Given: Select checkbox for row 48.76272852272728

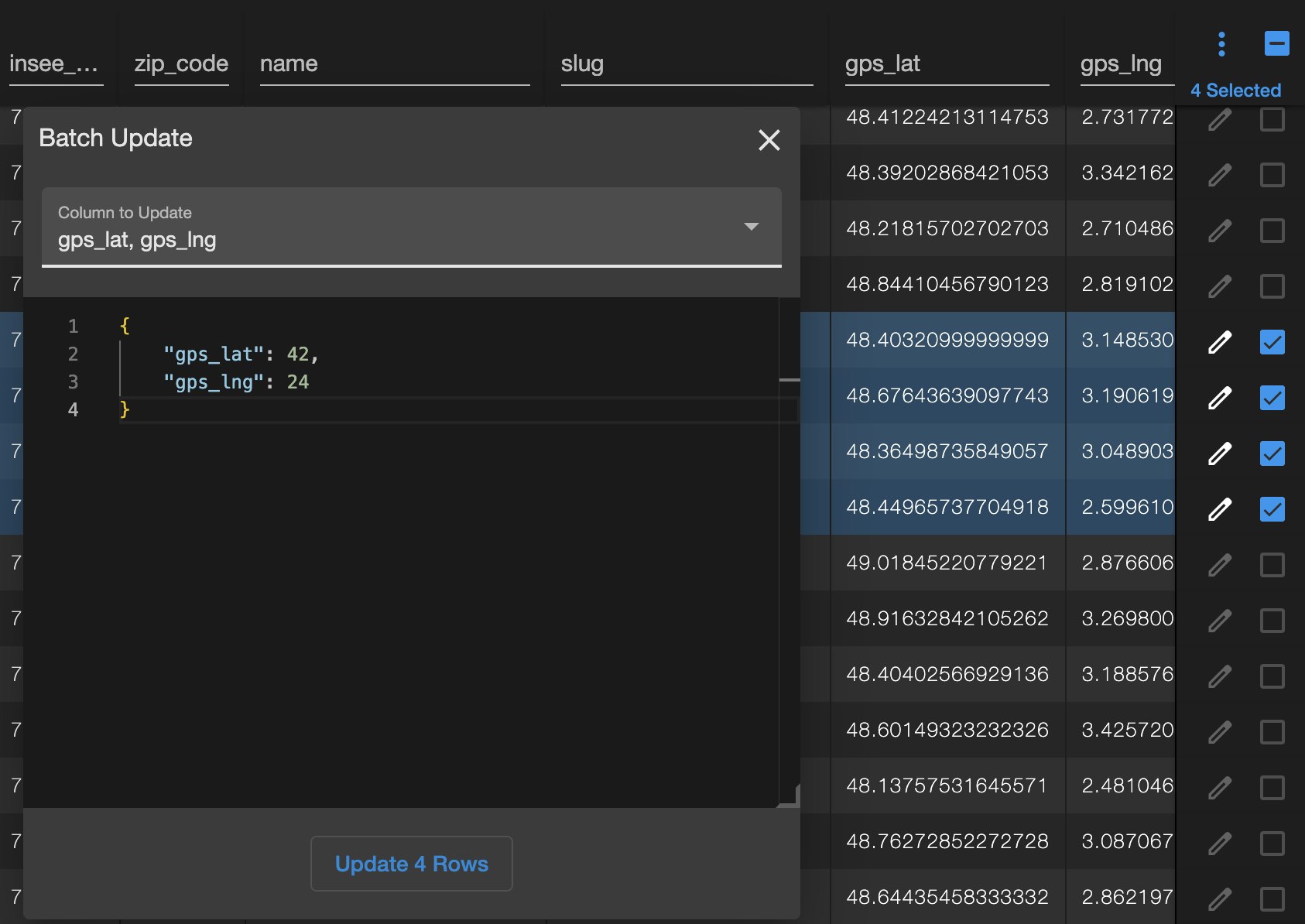Looking at the screenshot, I should point(1272,844).
